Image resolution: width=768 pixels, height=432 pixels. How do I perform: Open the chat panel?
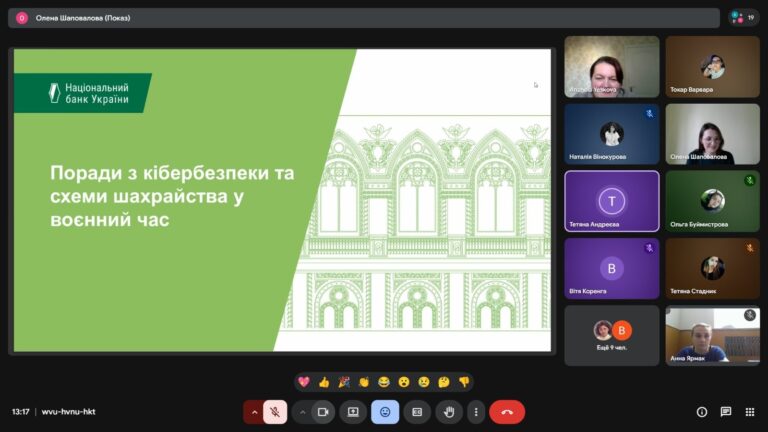(x=726, y=412)
